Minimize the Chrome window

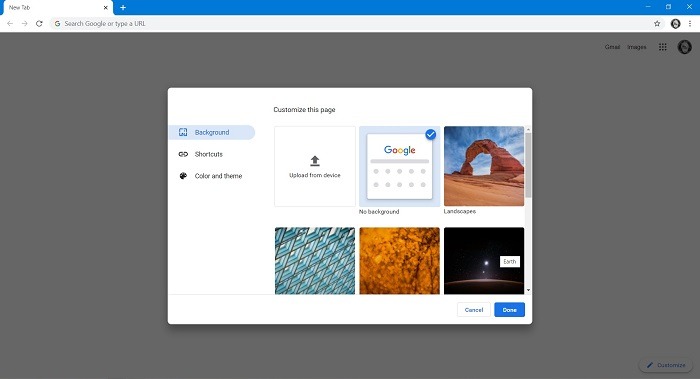pos(648,7)
